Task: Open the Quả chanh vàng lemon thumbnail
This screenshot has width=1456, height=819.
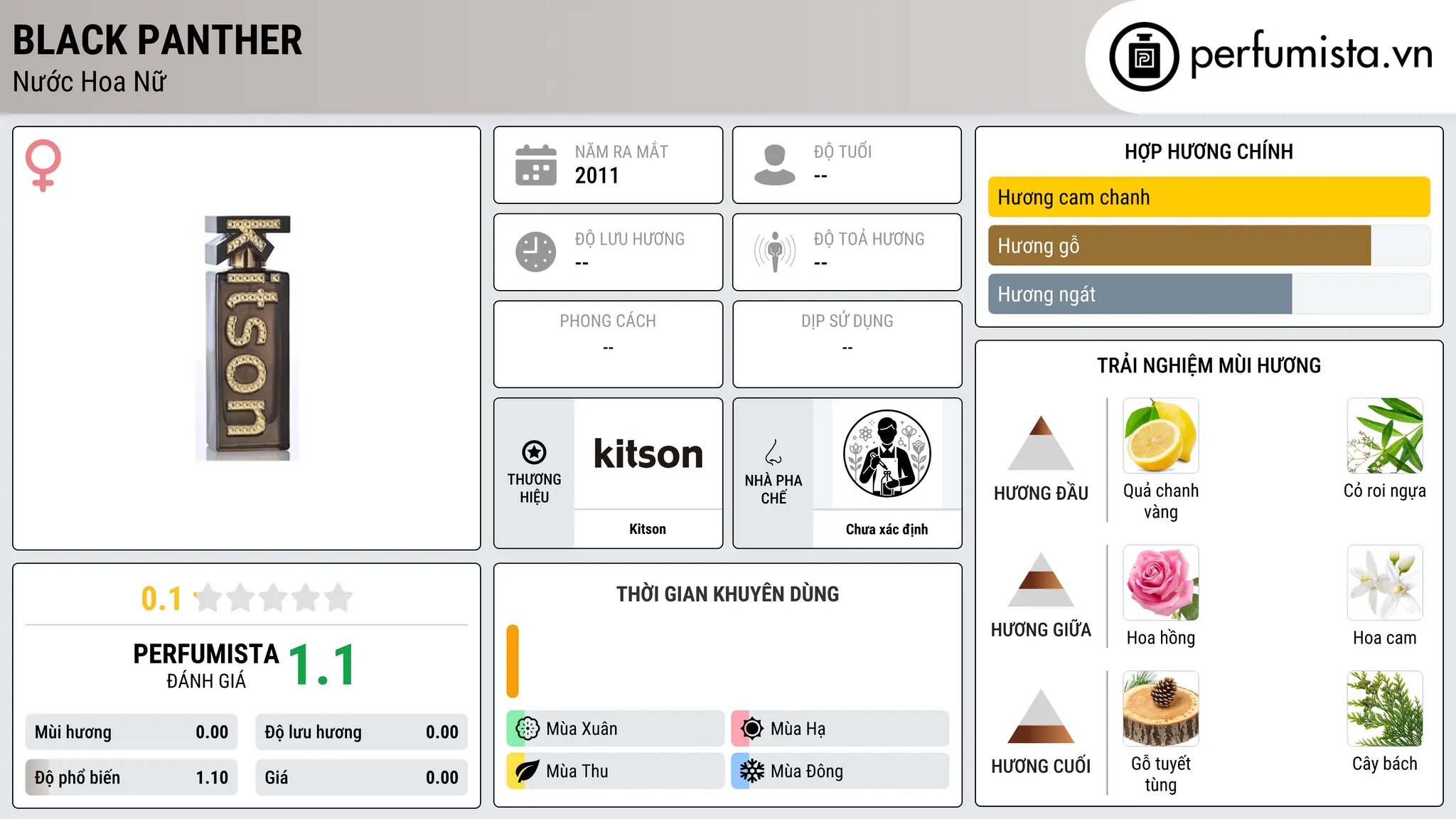Action: pyautogui.click(x=1161, y=436)
